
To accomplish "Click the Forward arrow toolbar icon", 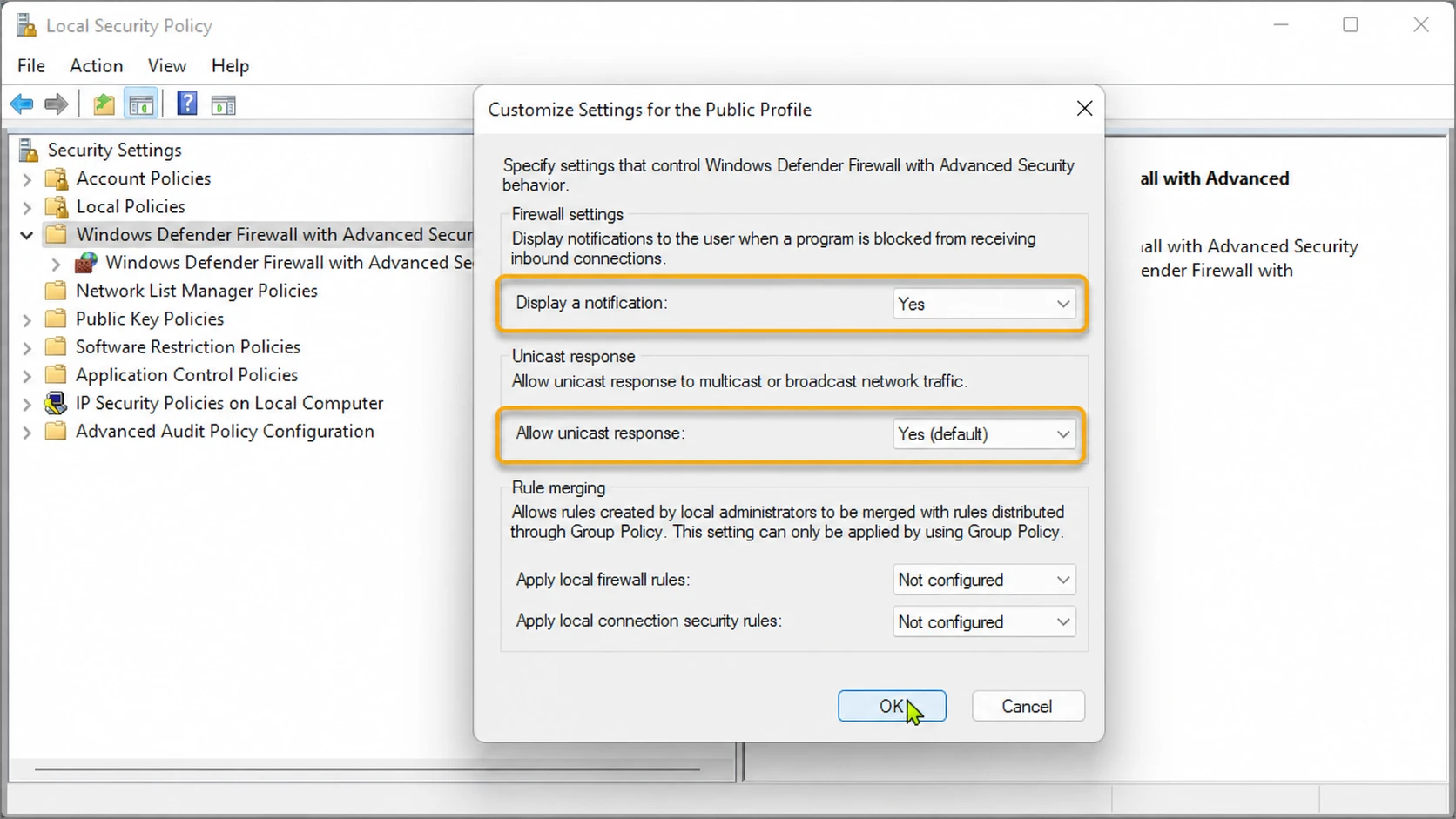I will pyautogui.click(x=57, y=105).
